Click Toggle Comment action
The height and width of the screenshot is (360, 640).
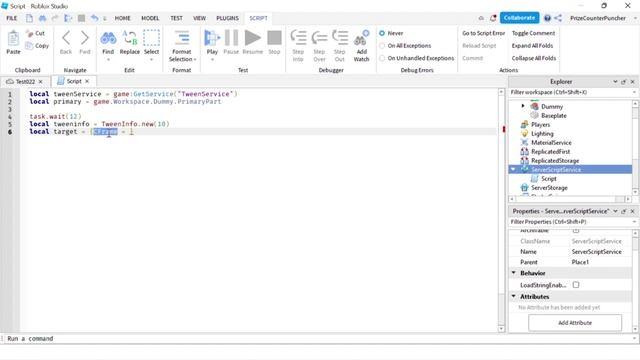533,33
